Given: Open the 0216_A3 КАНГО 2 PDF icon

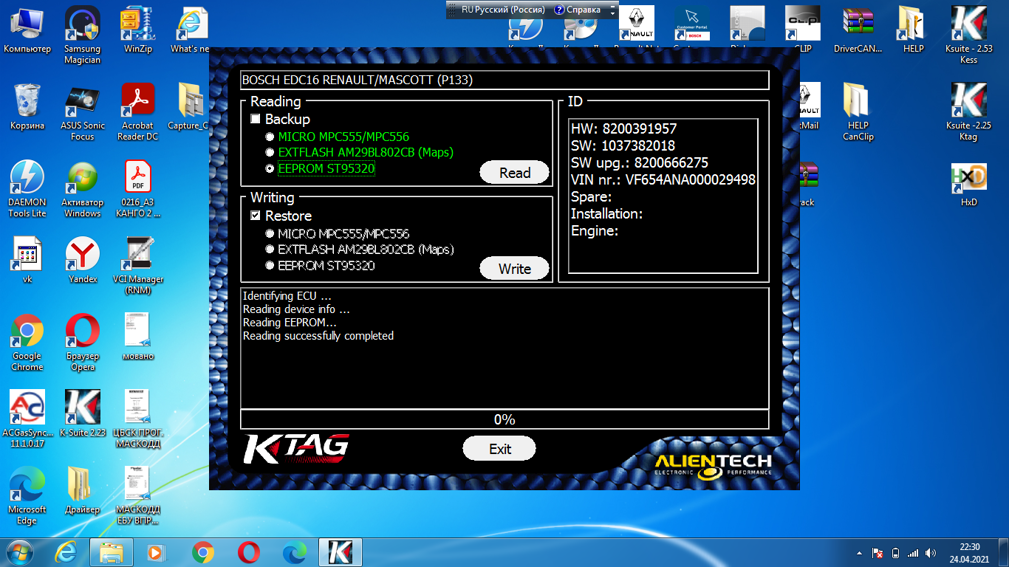Looking at the screenshot, I should coord(138,189).
